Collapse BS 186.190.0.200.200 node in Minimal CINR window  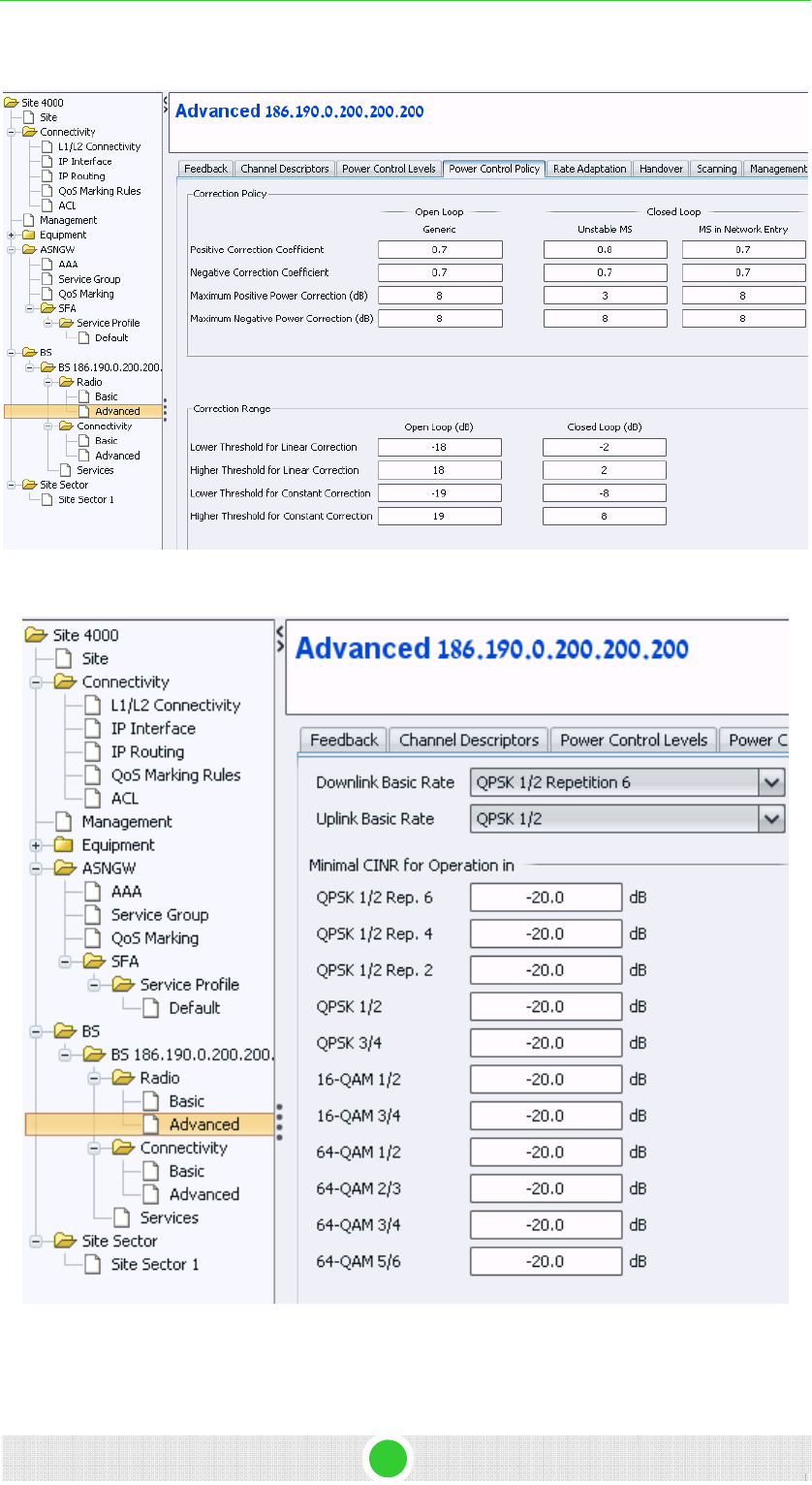(65, 1055)
